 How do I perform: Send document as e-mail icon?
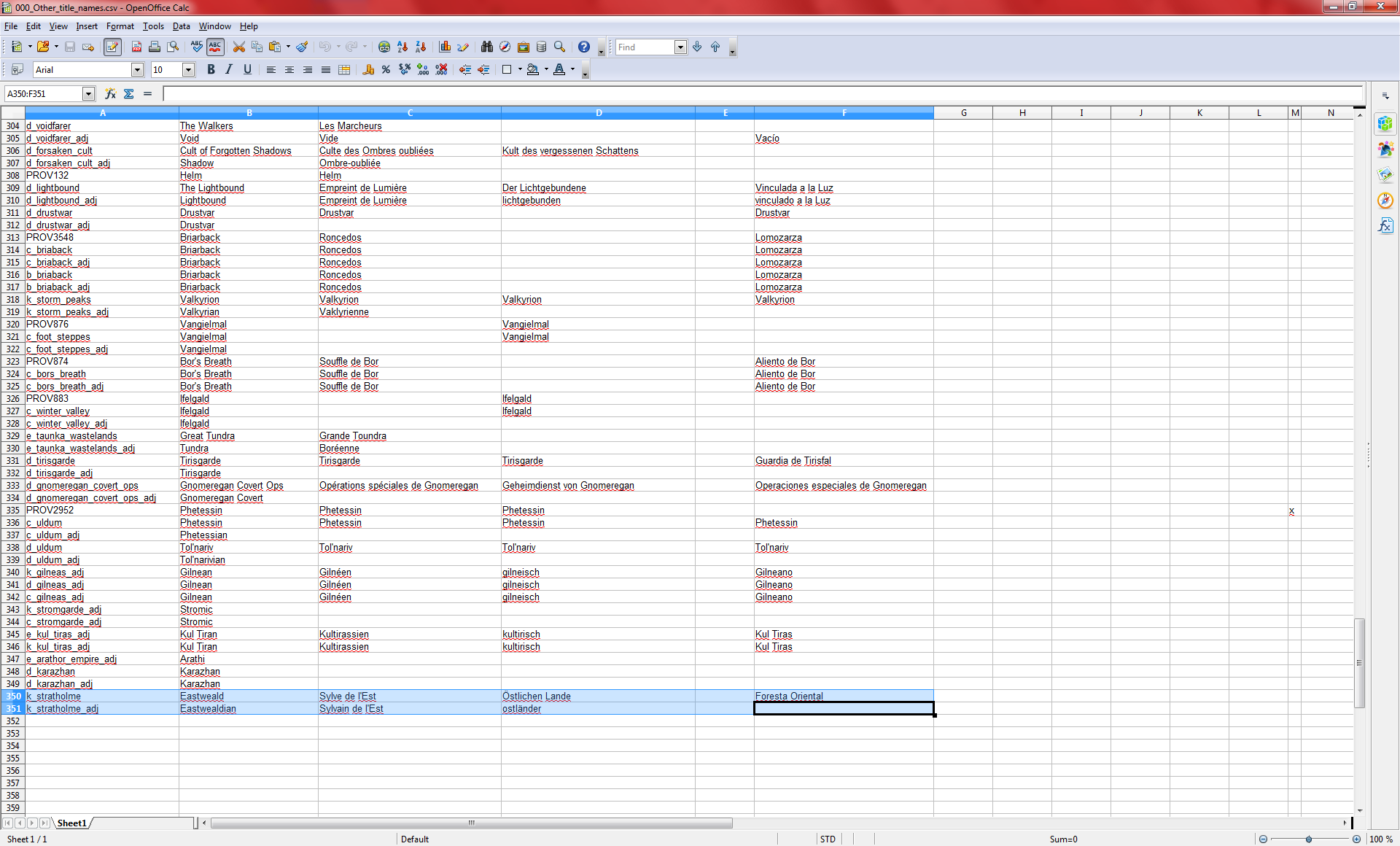point(88,47)
